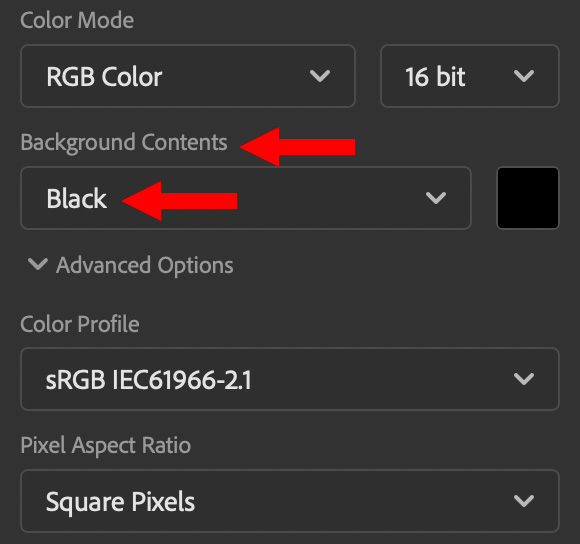
Task: Click the chevron beside Square Pixels
Action: click(524, 501)
